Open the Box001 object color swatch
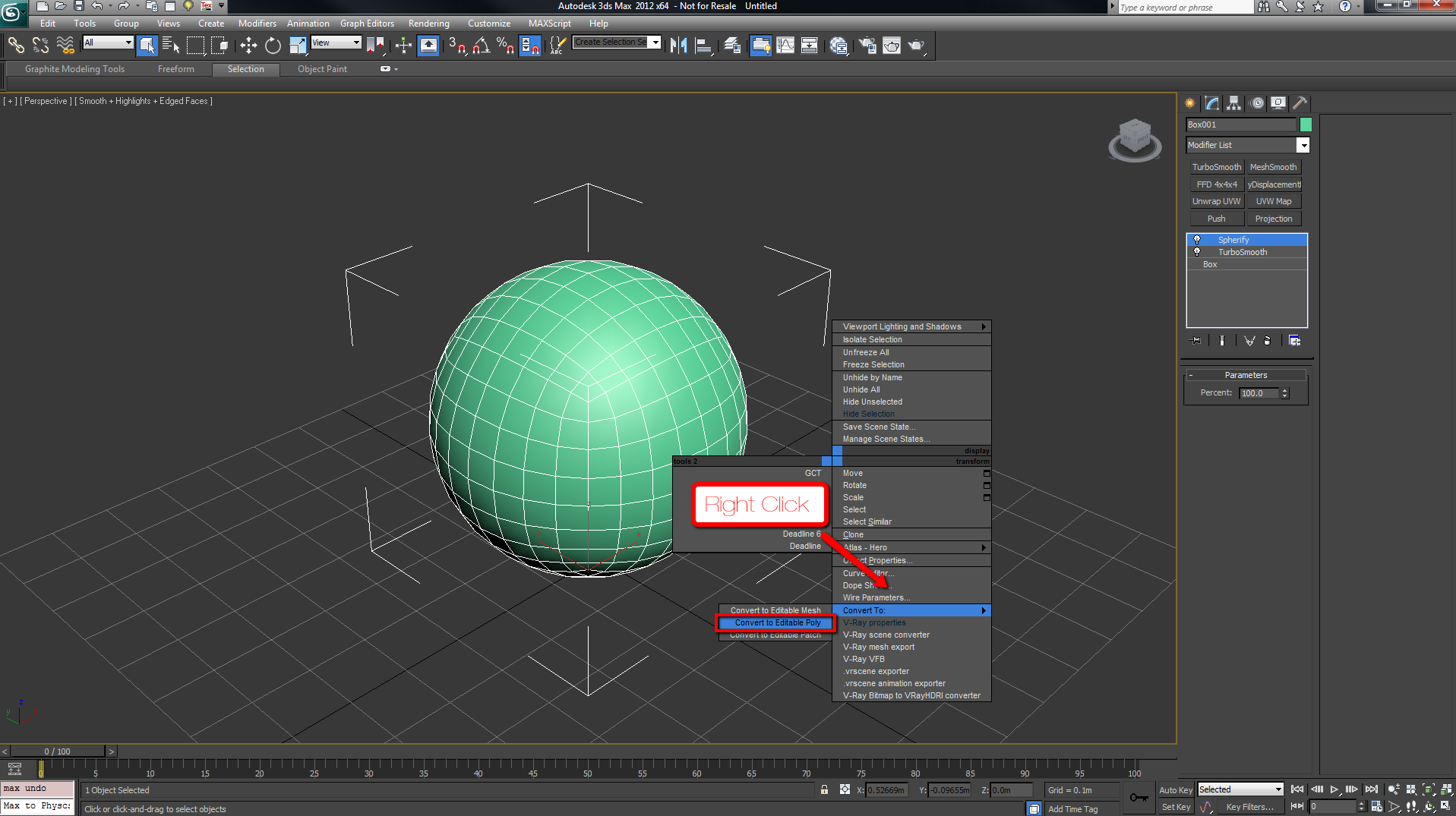Viewport: 1456px width, 816px height. pyautogui.click(x=1306, y=124)
